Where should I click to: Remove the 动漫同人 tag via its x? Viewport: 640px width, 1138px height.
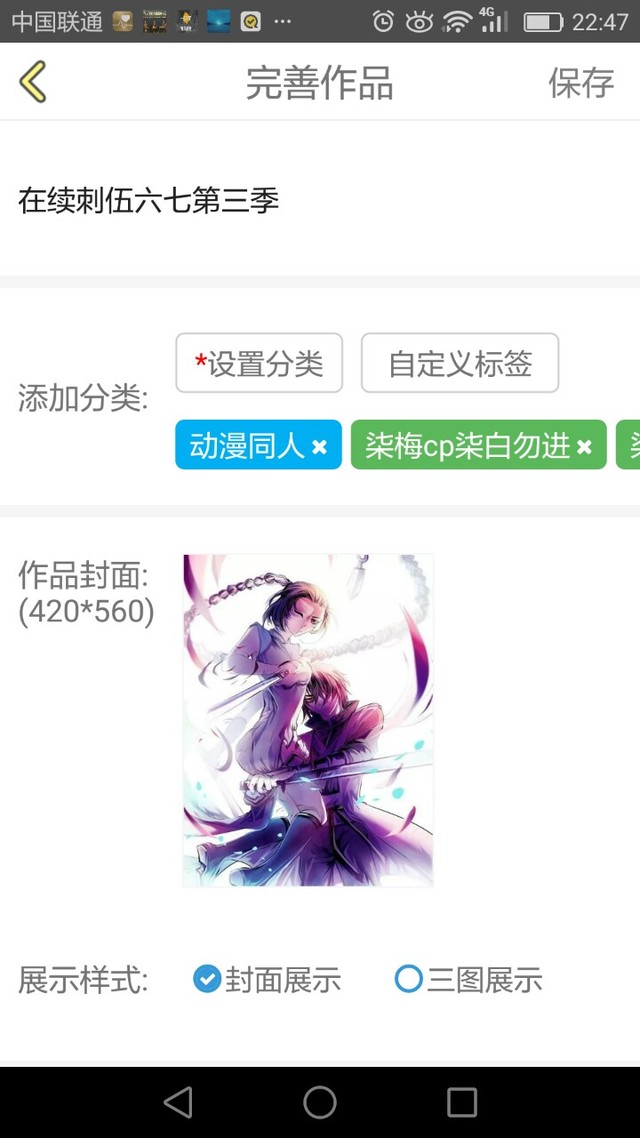319,447
